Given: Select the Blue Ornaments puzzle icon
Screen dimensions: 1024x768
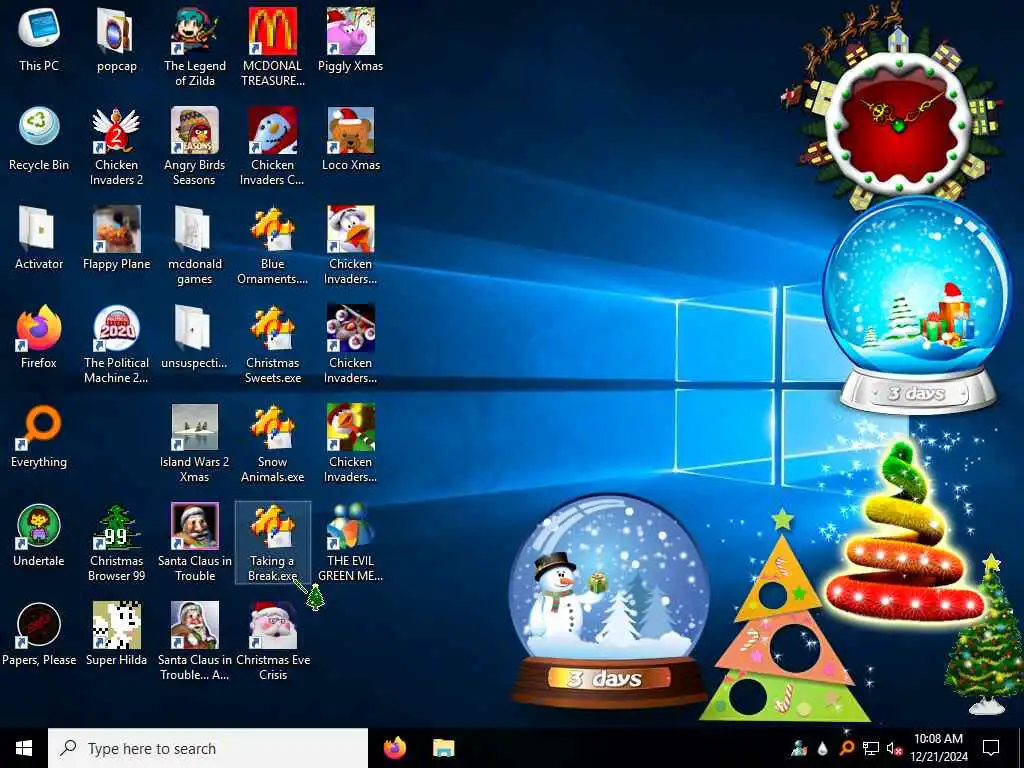Looking at the screenshot, I should 272,245.
